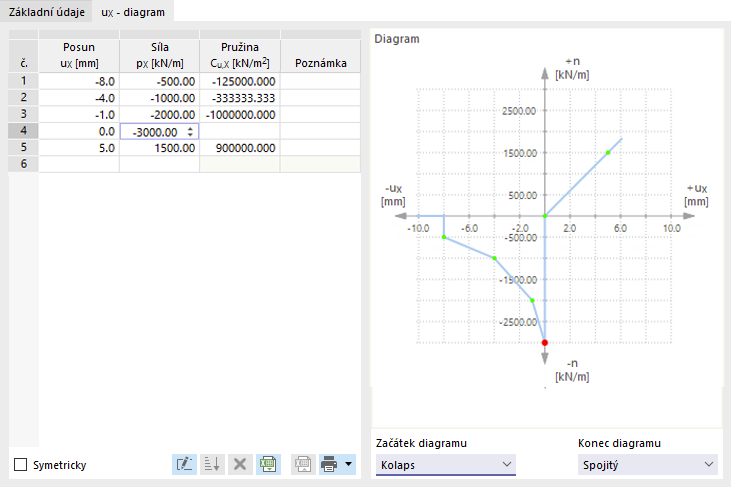731x487 pixels.
Task: Click the spring cell -1000000.000
Action: pos(240,115)
